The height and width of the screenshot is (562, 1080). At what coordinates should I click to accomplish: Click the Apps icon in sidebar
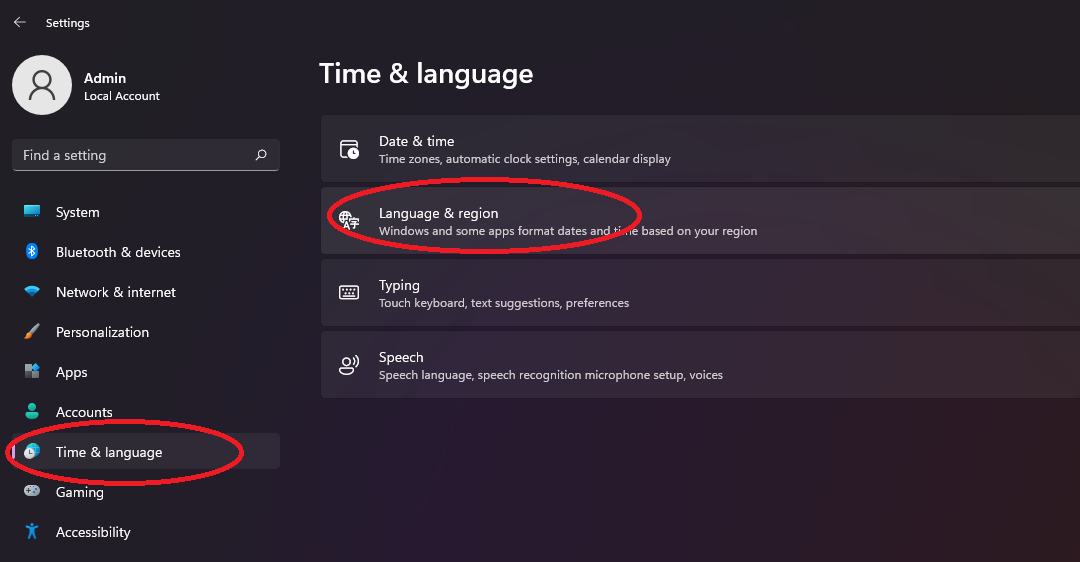coord(32,371)
